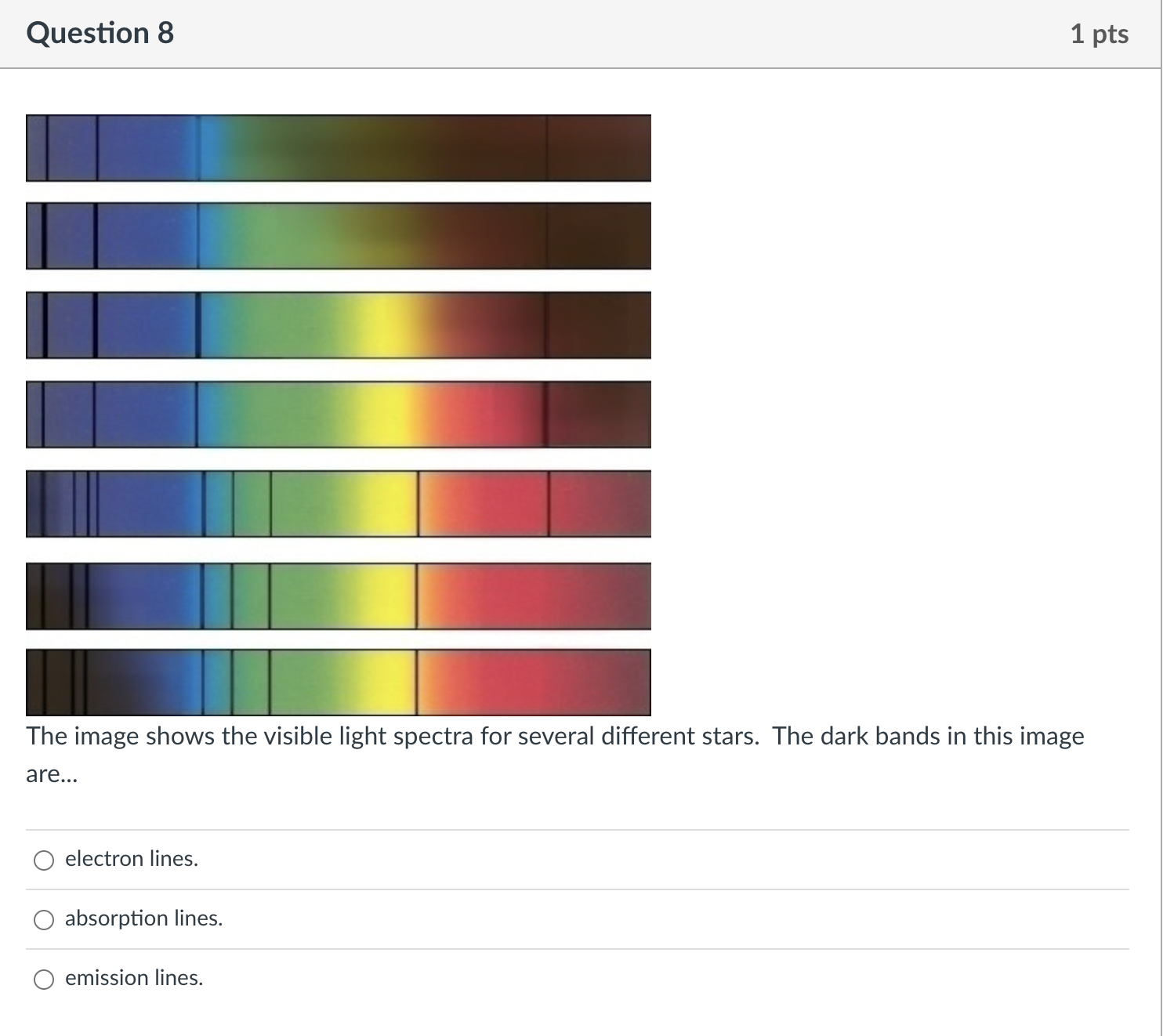Click the '1 pts' label

(x=1100, y=33)
